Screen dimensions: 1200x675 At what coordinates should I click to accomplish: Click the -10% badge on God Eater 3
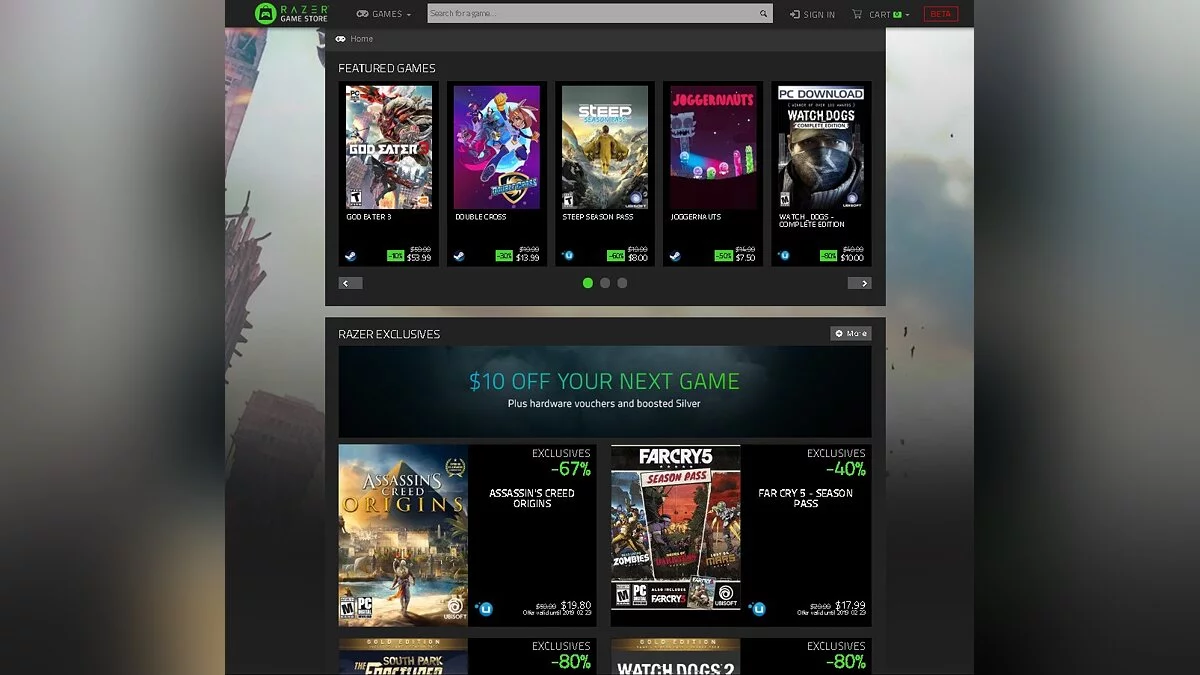click(396, 256)
